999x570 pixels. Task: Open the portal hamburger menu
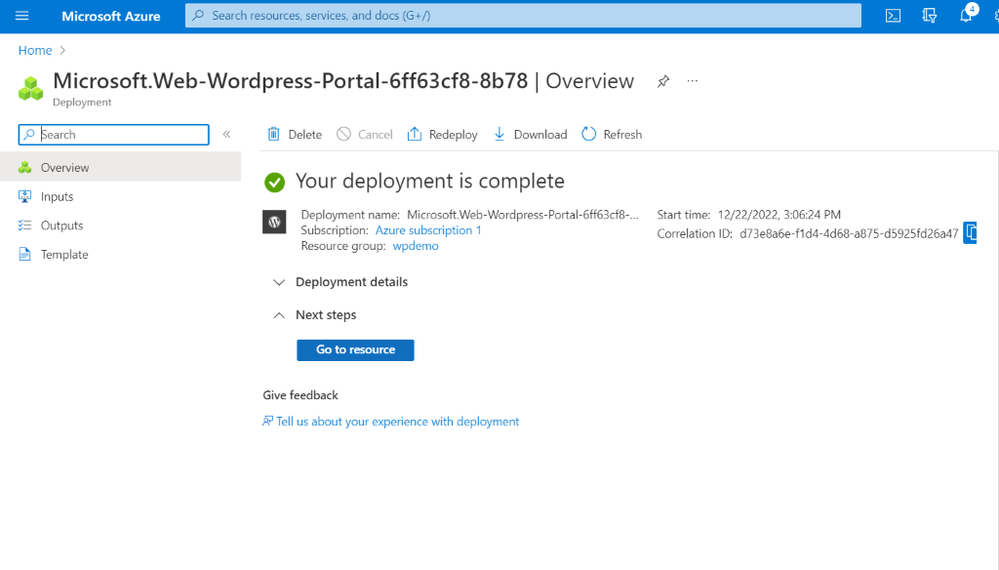tap(22, 15)
